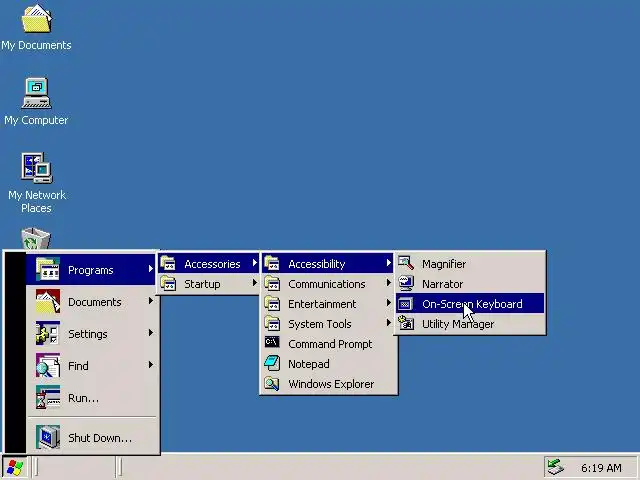Click the System Tools folder icon
The image size is (640, 480).
272,324
